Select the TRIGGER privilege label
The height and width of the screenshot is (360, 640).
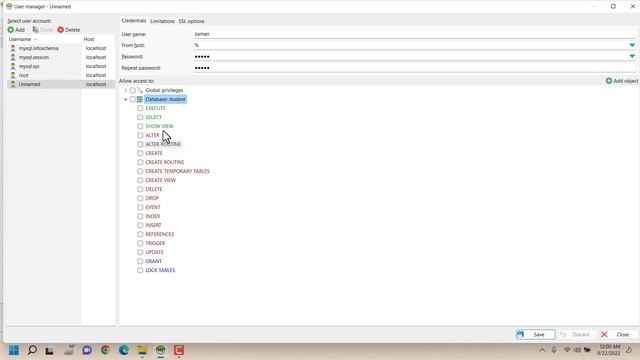(x=155, y=243)
